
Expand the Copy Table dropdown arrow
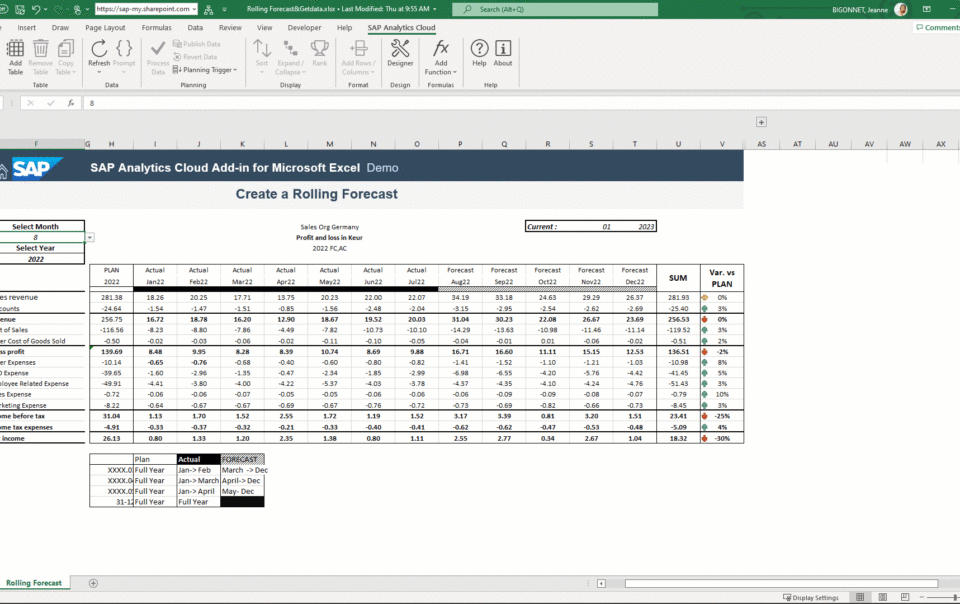pyautogui.click(x=74, y=72)
